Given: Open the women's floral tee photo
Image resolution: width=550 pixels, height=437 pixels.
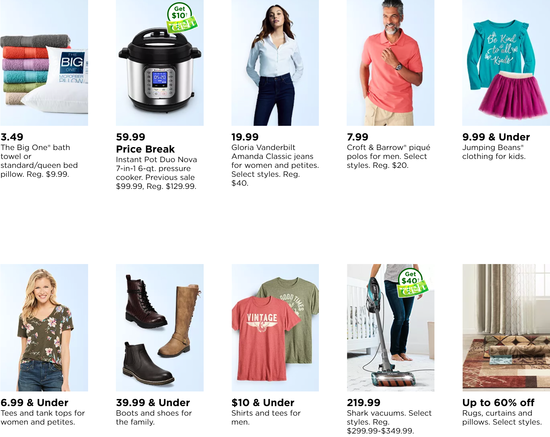Looking at the screenshot, I should [44, 328].
